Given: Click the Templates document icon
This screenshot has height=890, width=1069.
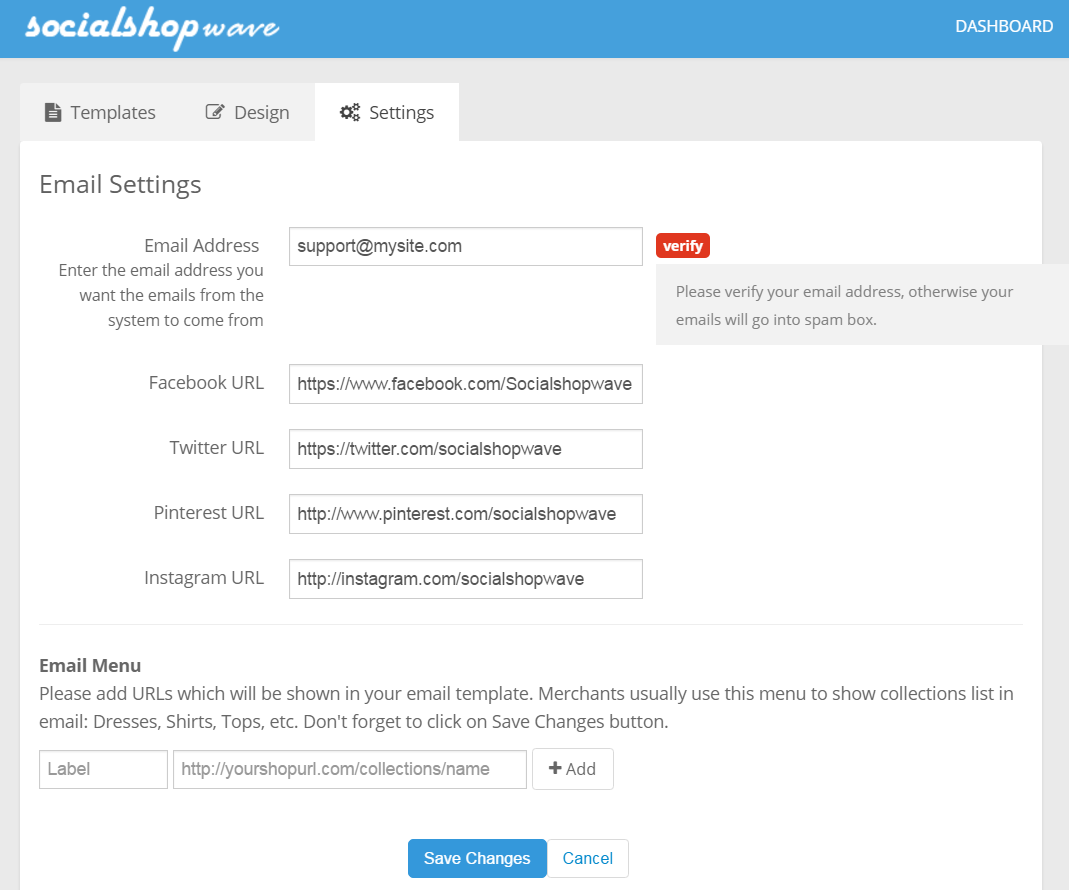Looking at the screenshot, I should pyautogui.click(x=52, y=113).
